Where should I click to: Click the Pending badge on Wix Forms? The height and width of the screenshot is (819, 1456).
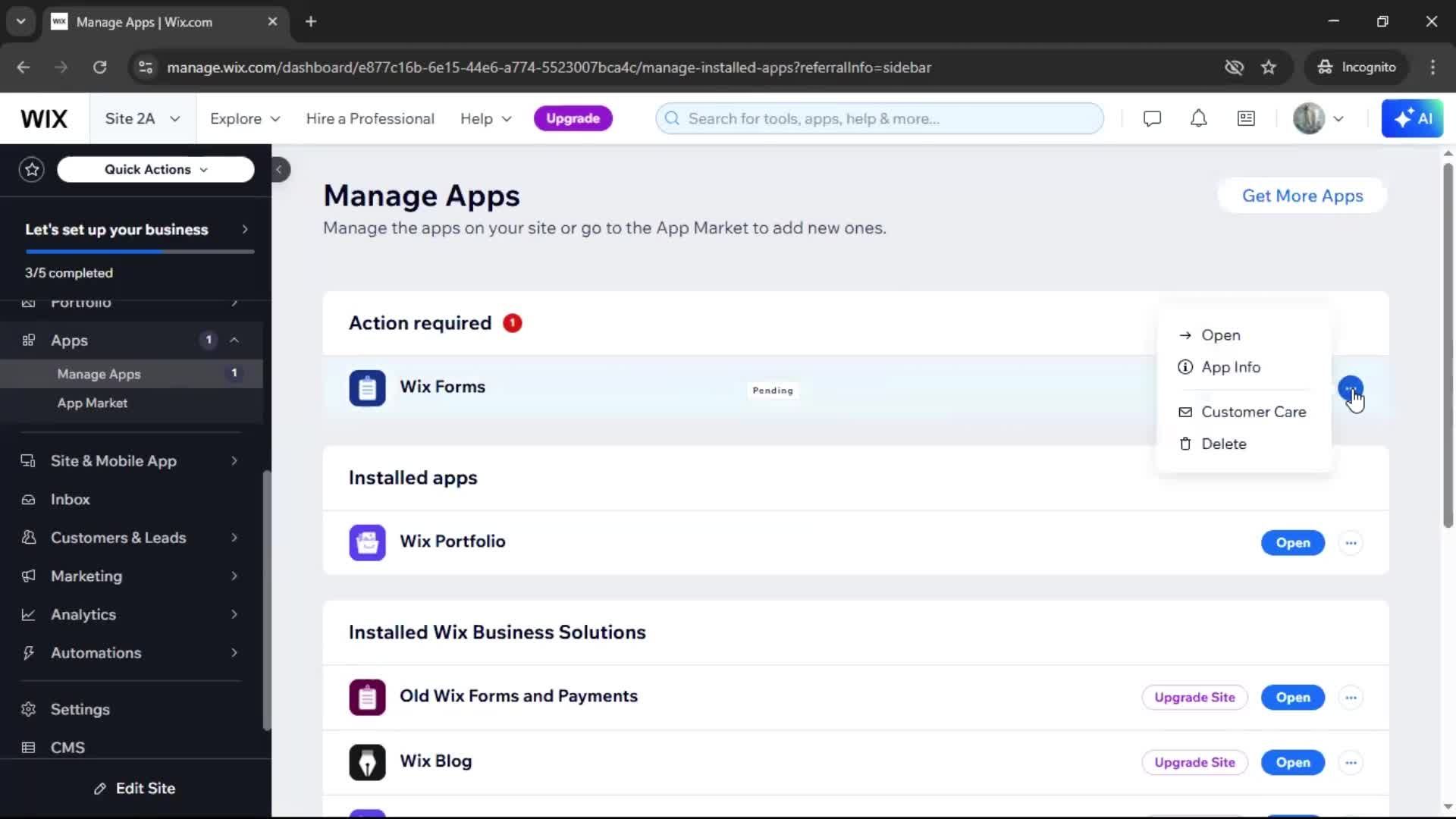click(x=773, y=391)
